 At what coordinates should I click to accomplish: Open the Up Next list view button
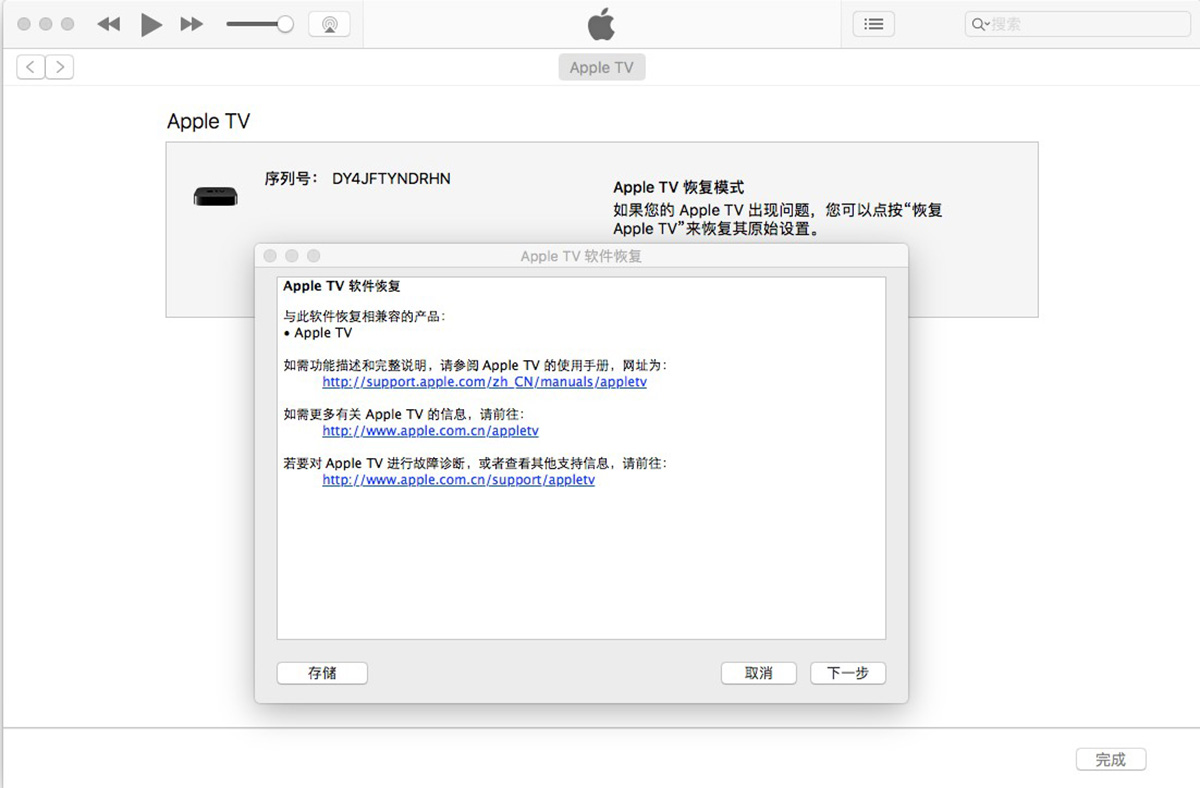(873, 24)
